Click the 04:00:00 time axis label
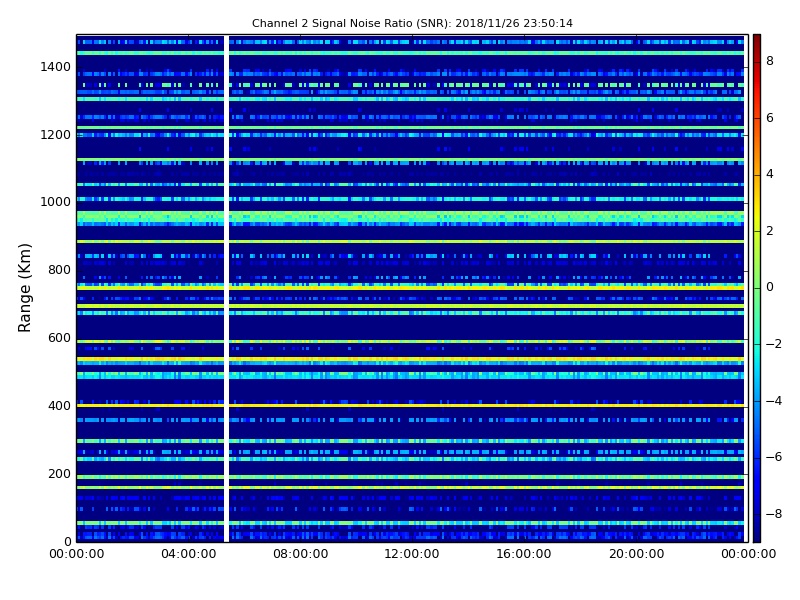 pyautogui.click(x=189, y=554)
